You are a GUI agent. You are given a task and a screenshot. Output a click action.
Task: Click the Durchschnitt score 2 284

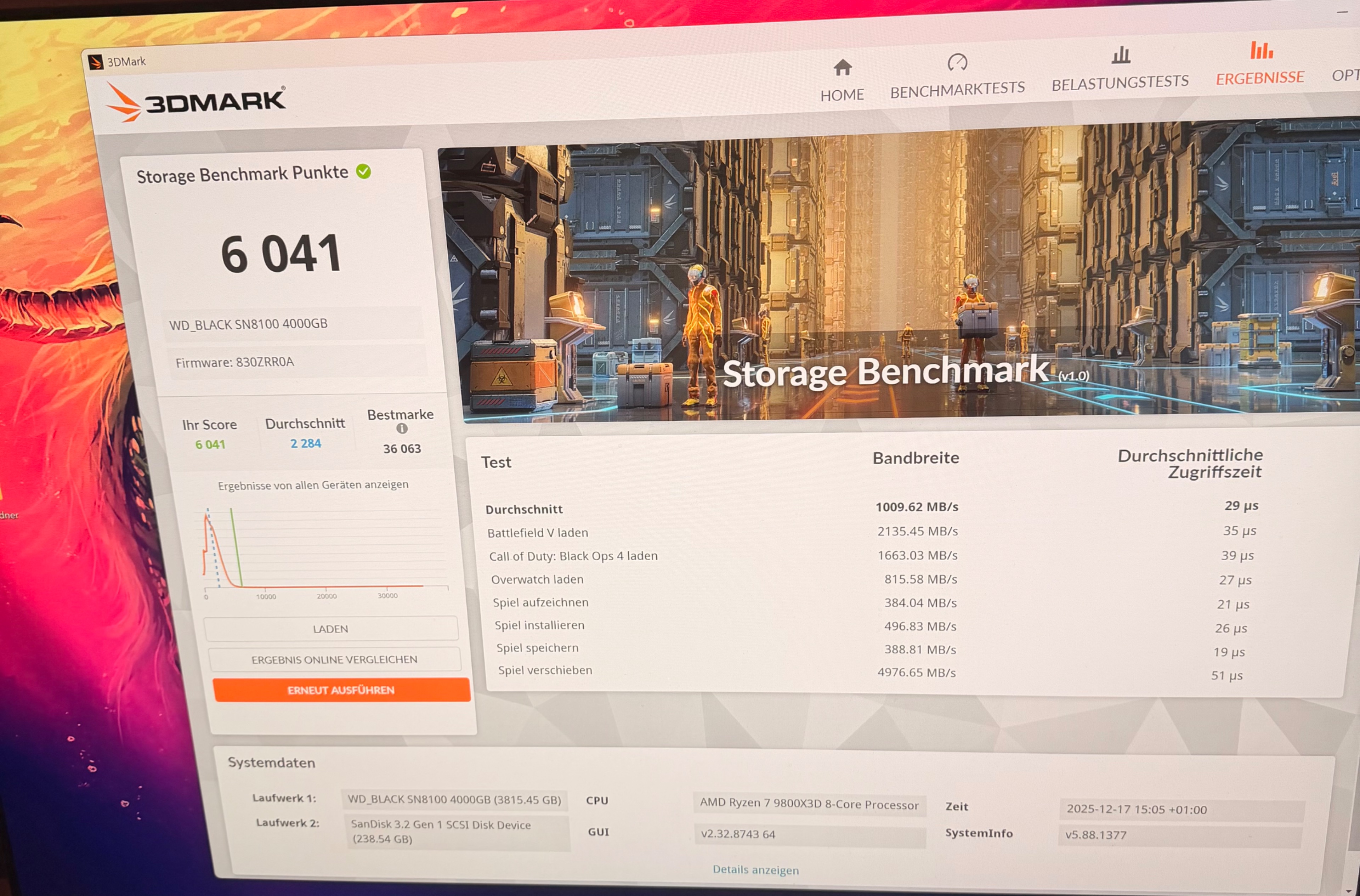306,443
